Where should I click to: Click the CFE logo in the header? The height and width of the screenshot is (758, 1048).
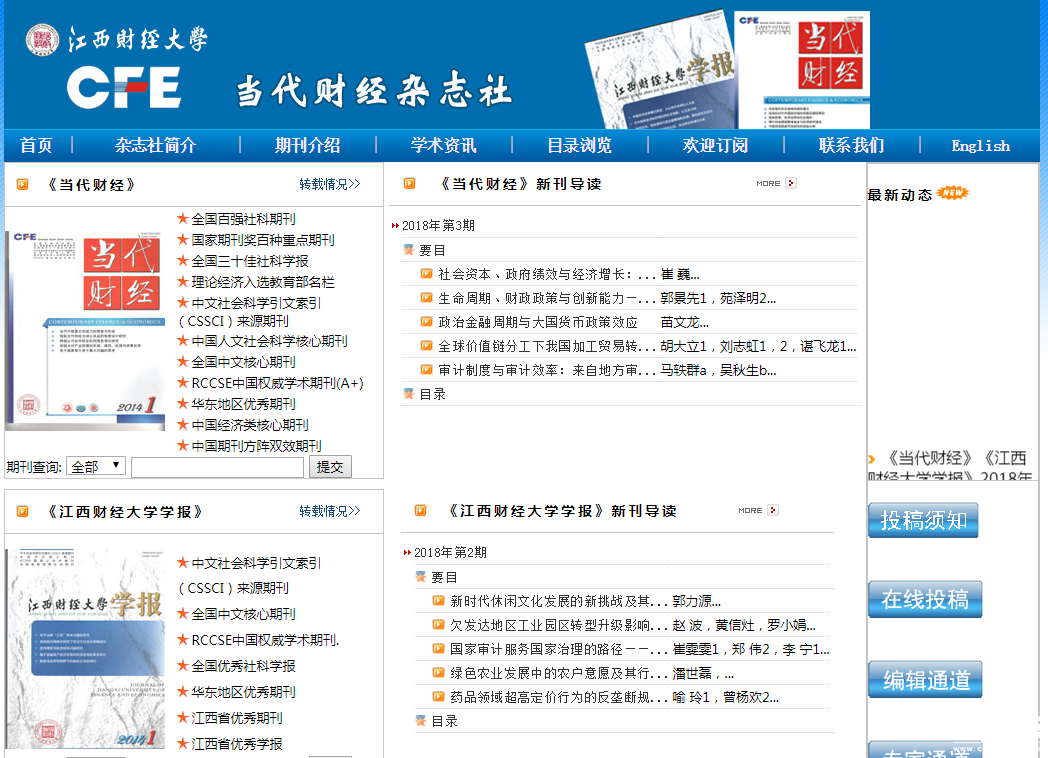point(124,87)
